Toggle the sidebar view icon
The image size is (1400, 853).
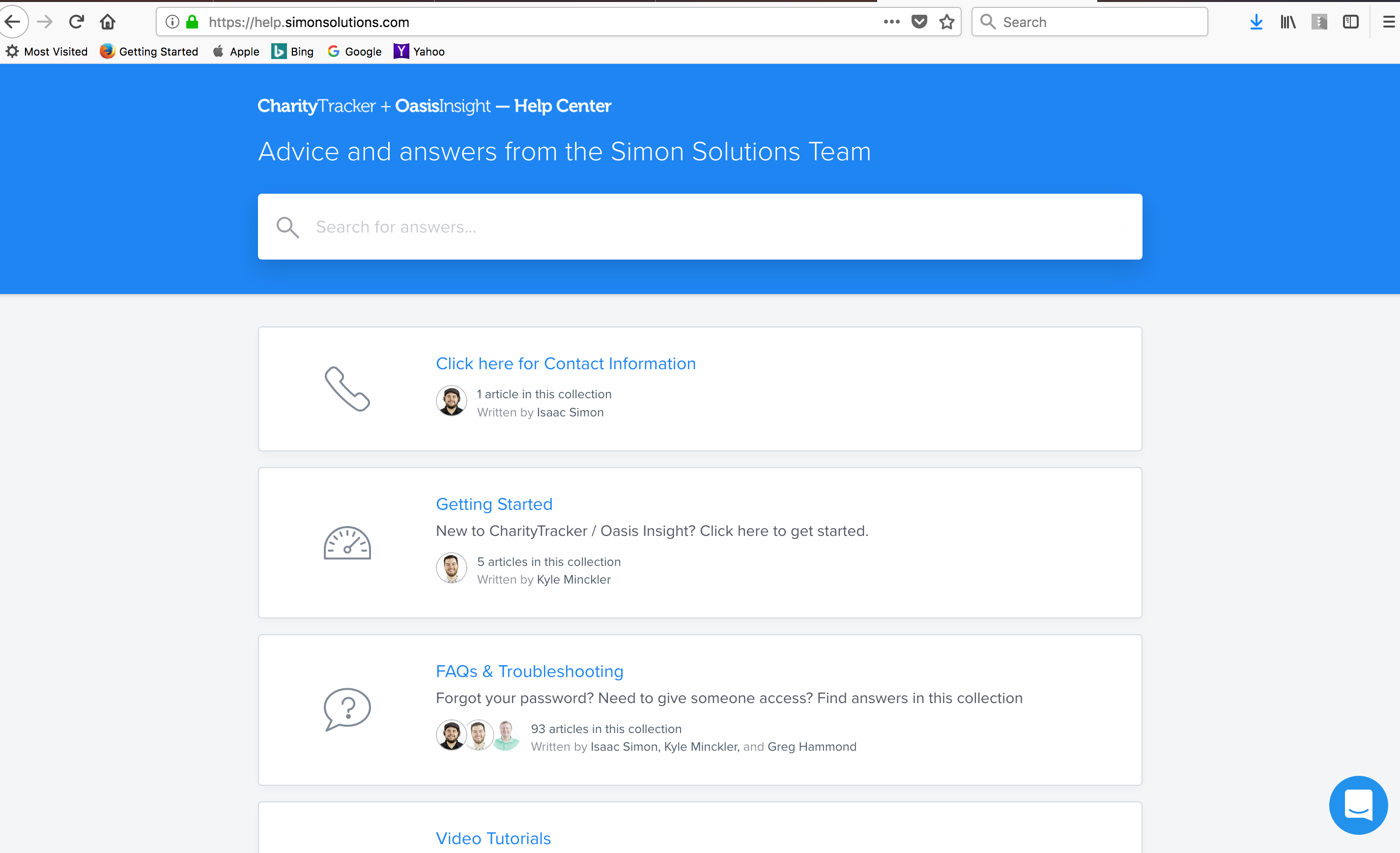[x=1350, y=22]
